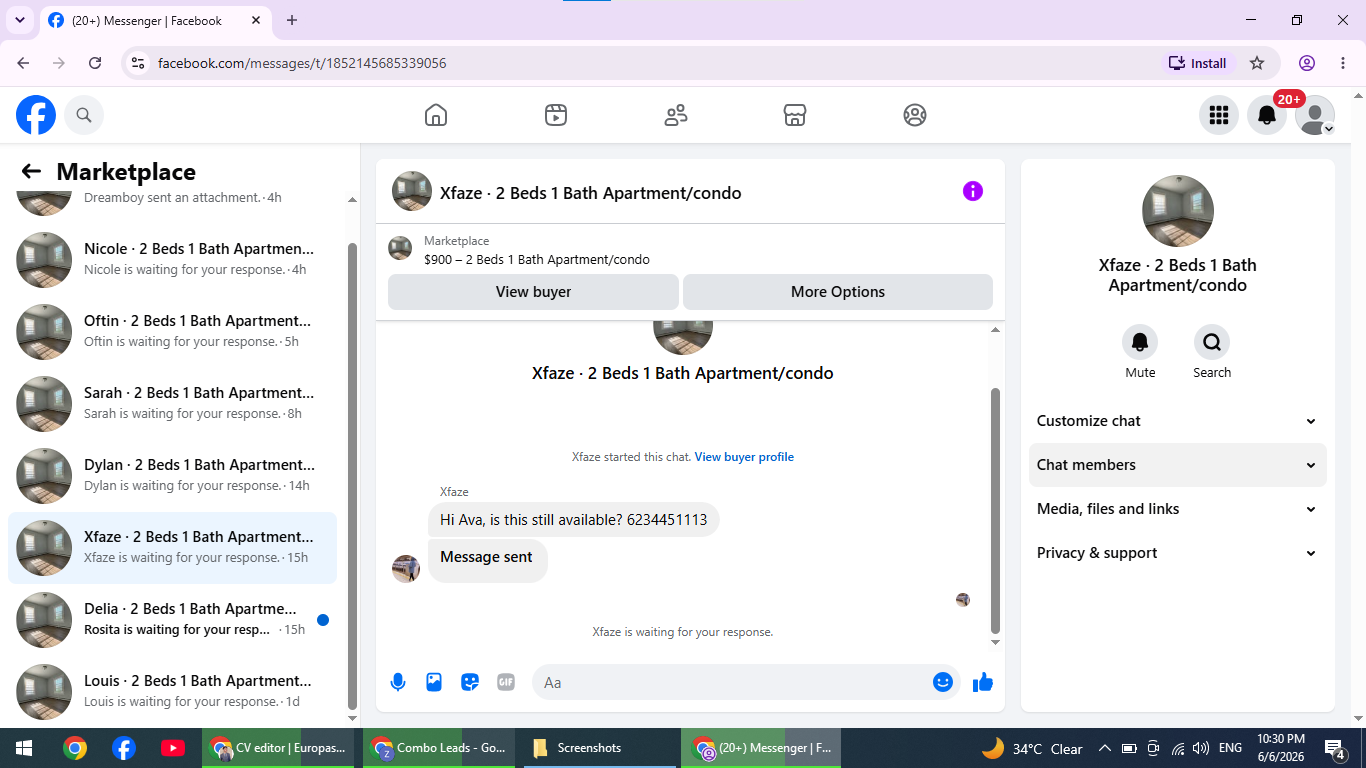Choose a GIF from the GIF icon
This screenshot has height=768, width=1366.
[506, 682]
